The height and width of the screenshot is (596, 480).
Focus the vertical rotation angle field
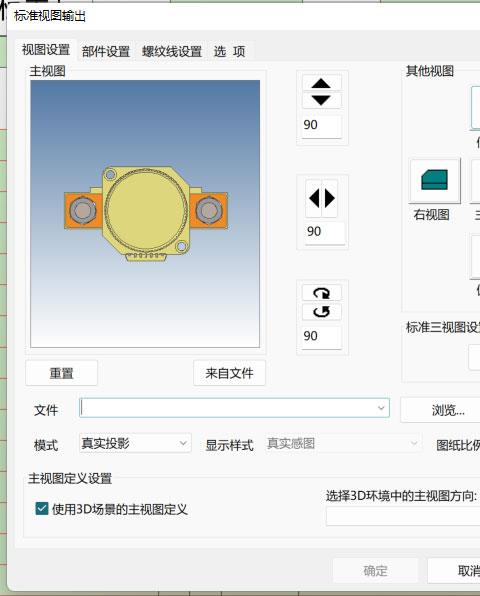(322, 125)
